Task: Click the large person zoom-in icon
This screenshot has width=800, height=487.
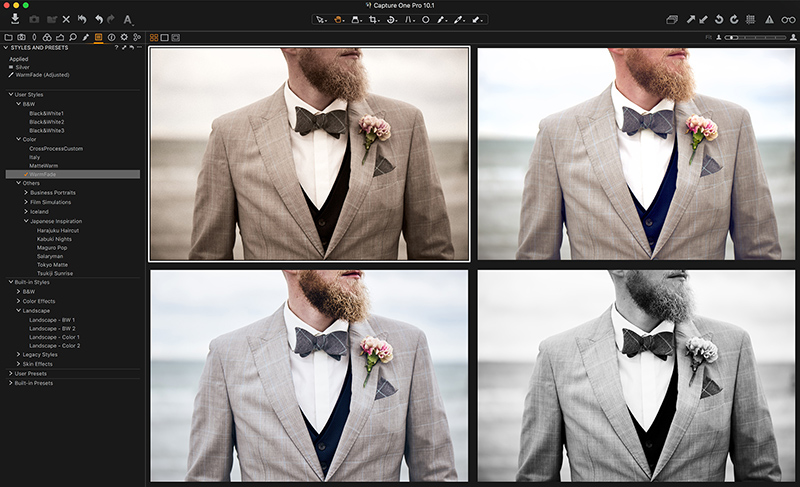Action: tap(793, 37)
